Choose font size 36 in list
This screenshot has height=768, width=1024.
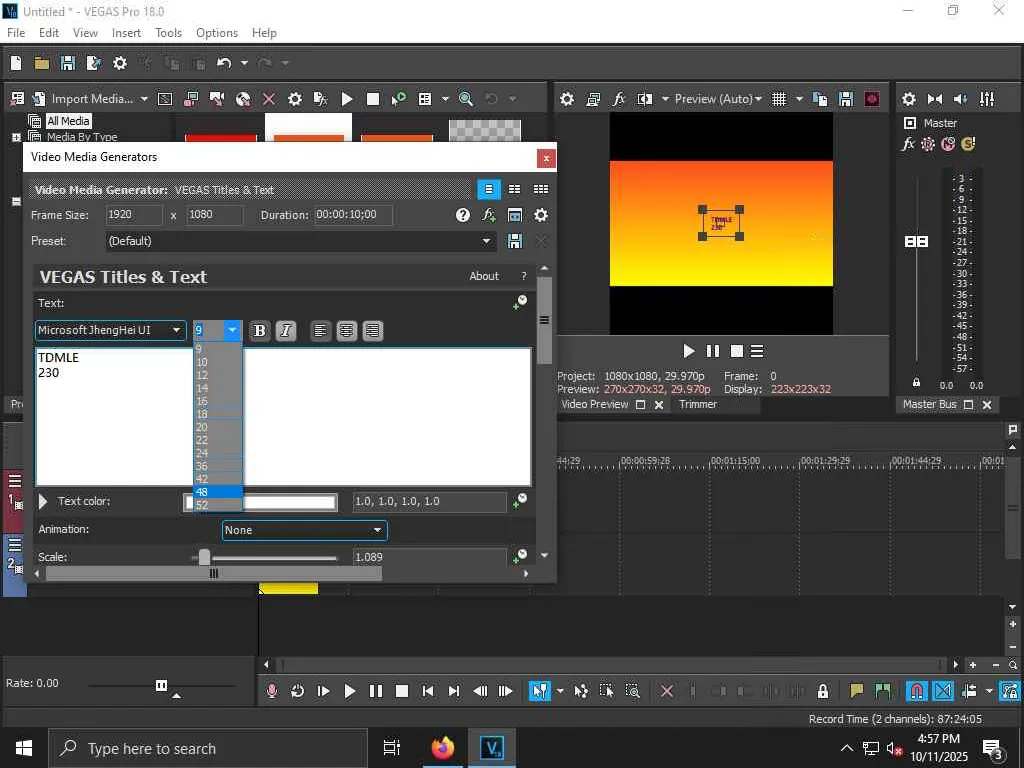(218, 466)
